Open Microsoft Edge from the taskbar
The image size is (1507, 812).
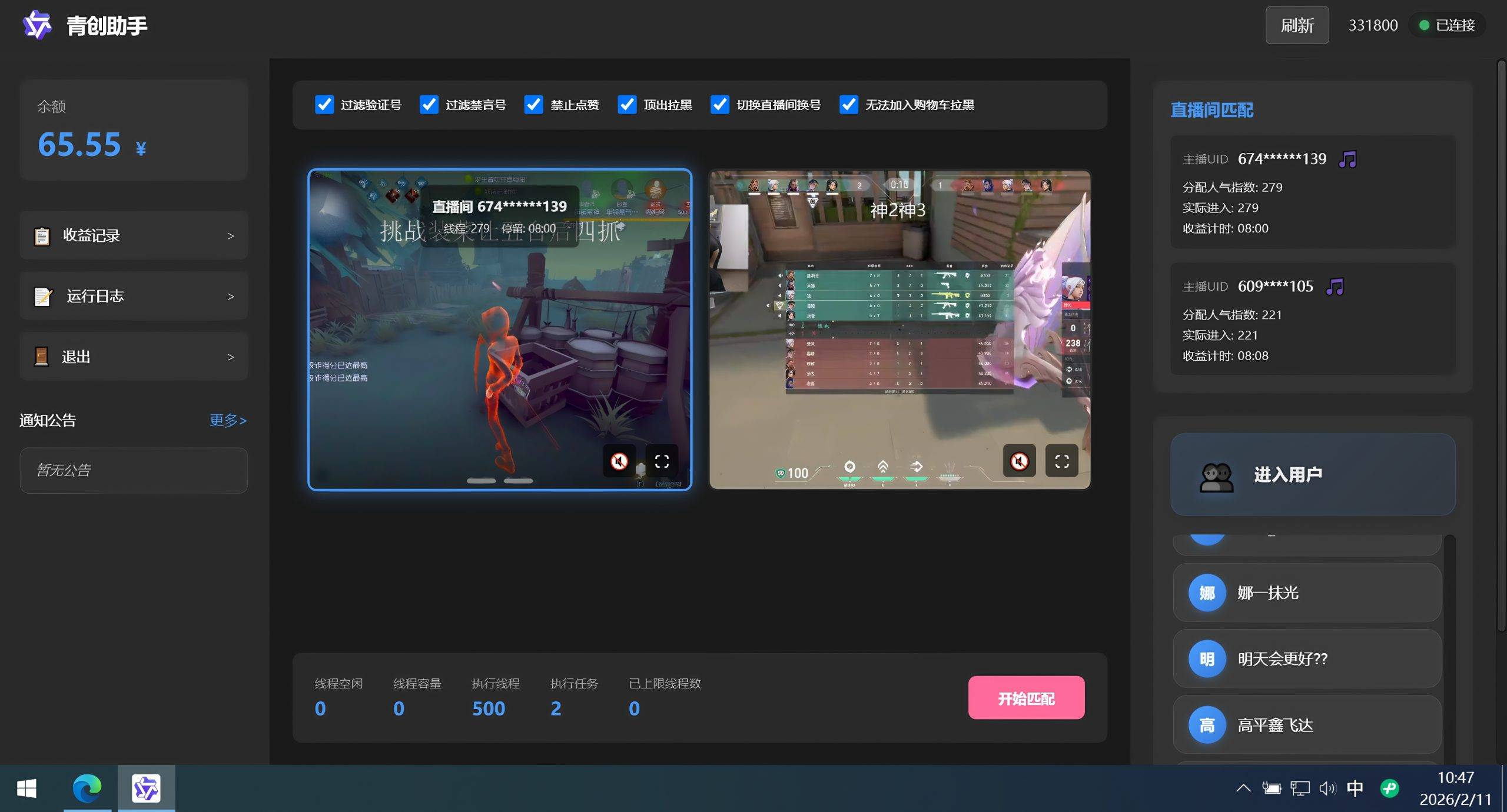point(87,788)
